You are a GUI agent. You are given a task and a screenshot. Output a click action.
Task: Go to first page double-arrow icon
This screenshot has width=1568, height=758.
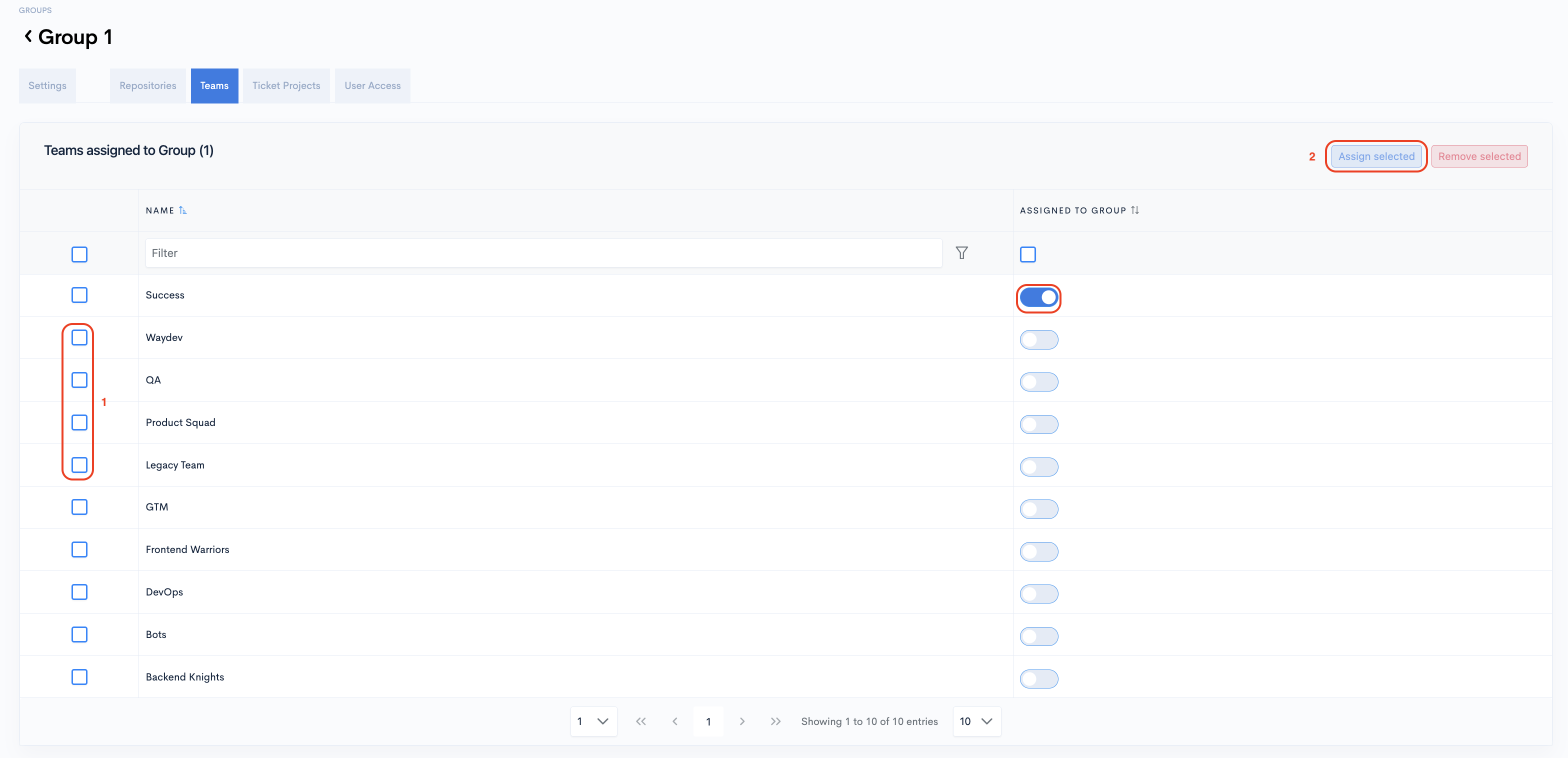(640, 721)
